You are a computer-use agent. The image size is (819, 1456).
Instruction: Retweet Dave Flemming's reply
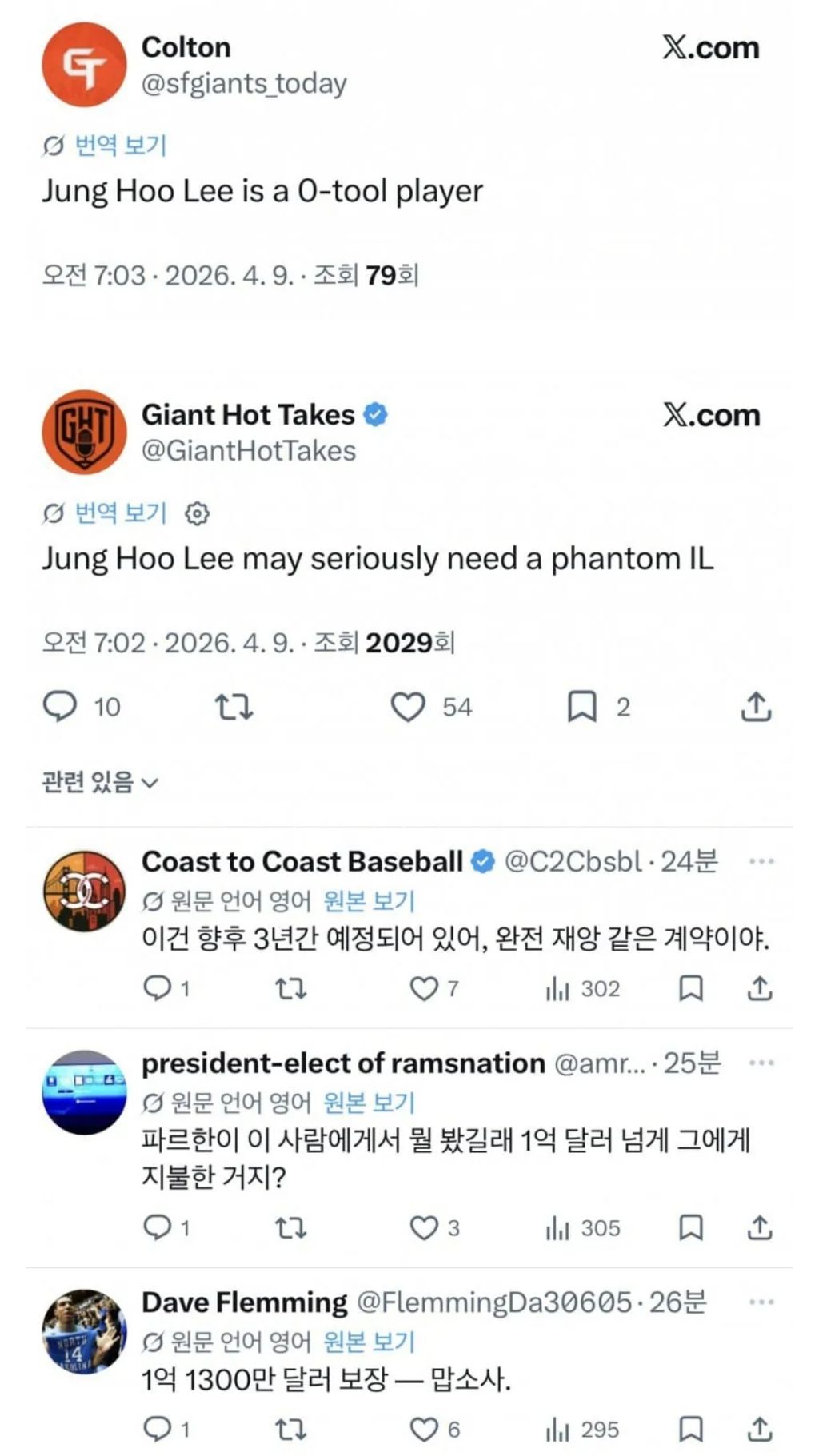[x=290, y=1429]
